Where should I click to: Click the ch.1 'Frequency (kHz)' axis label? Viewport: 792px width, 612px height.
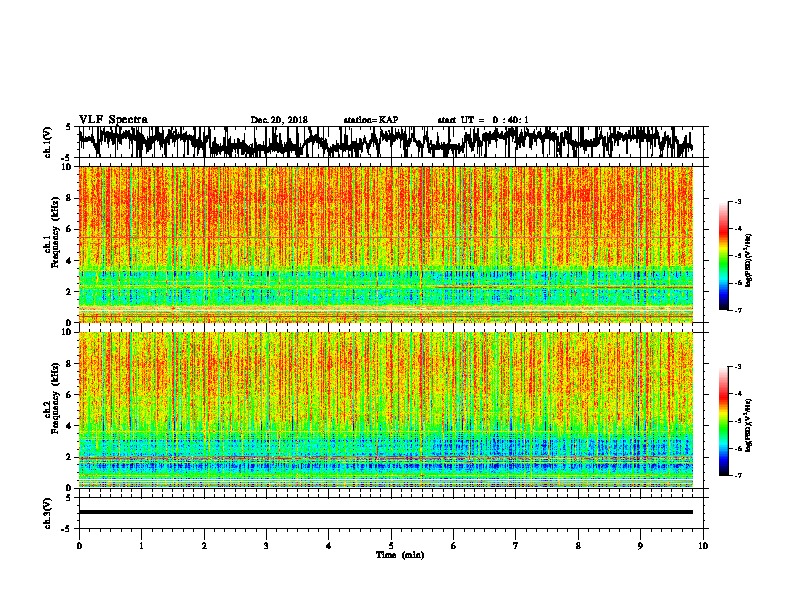55,232
